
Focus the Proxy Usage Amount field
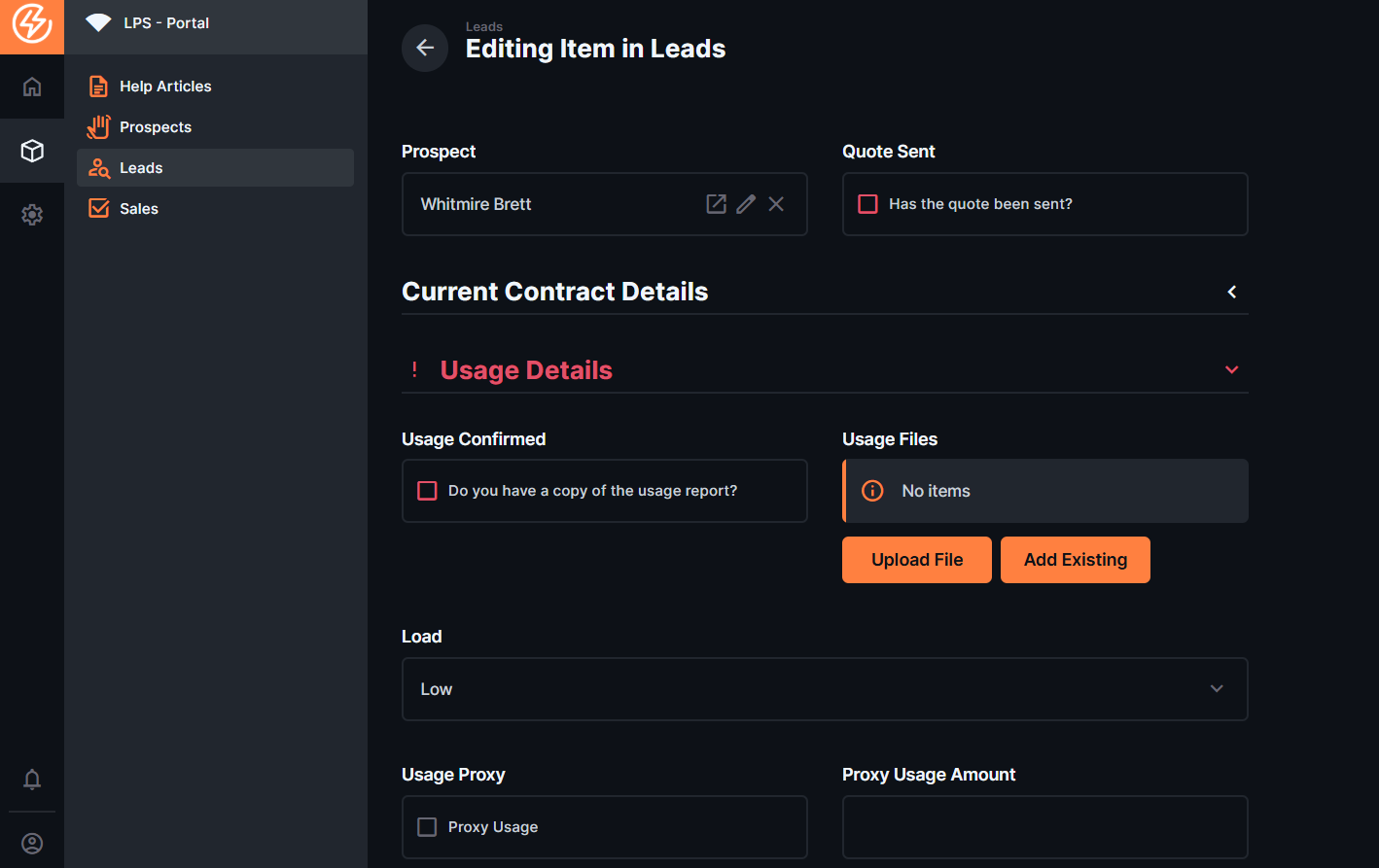[1044, 827]
